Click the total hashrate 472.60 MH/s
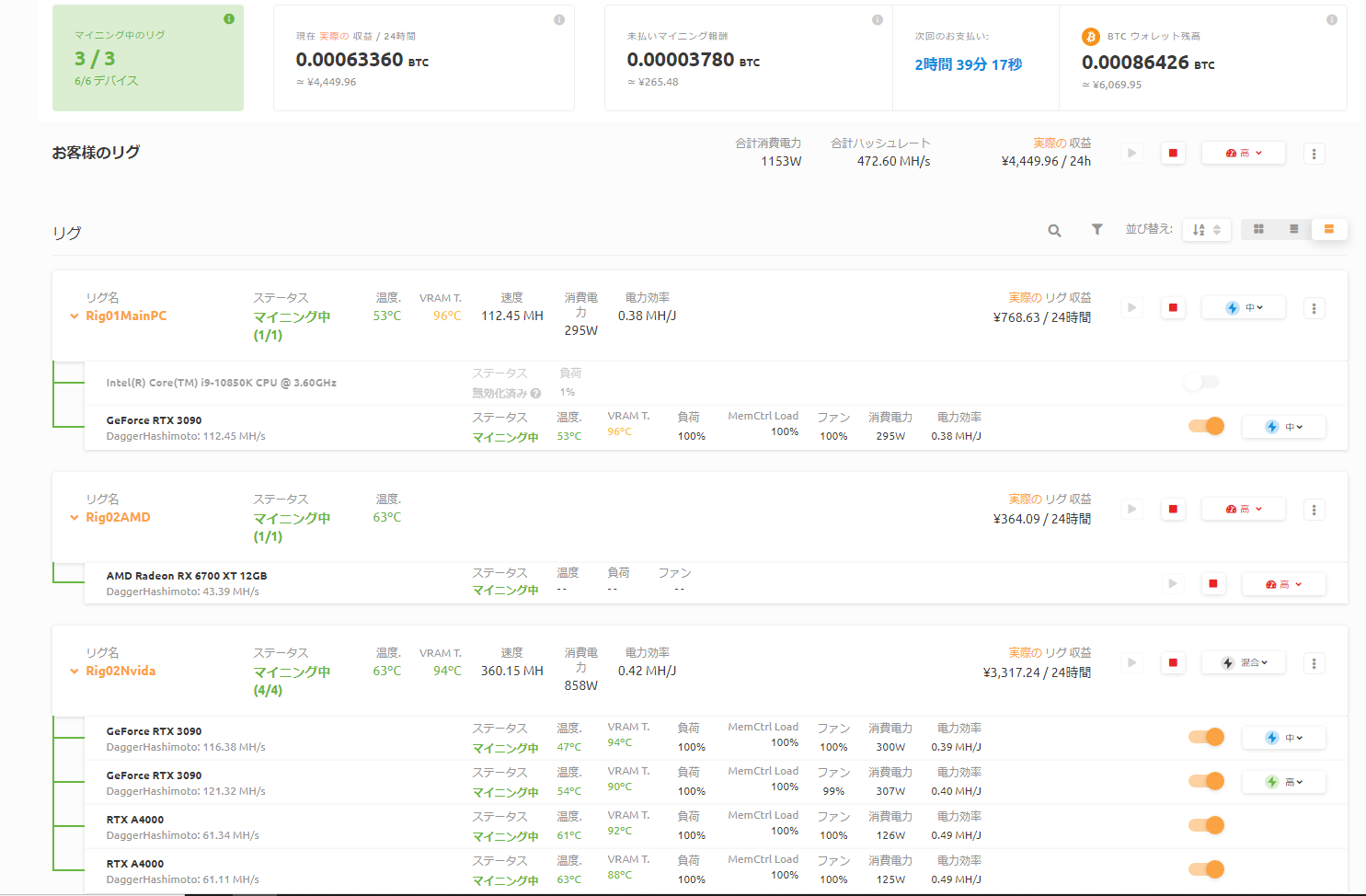 pos(893,161)
